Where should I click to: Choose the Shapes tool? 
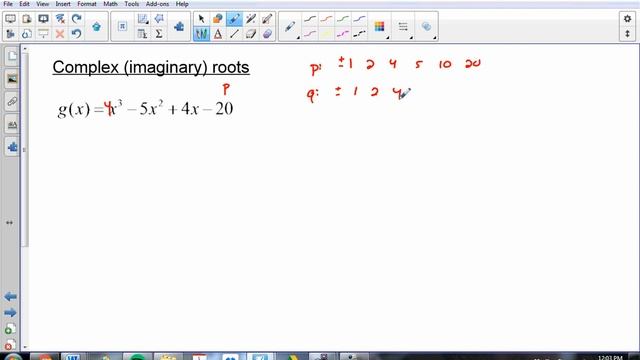click(x=218, y=19)
